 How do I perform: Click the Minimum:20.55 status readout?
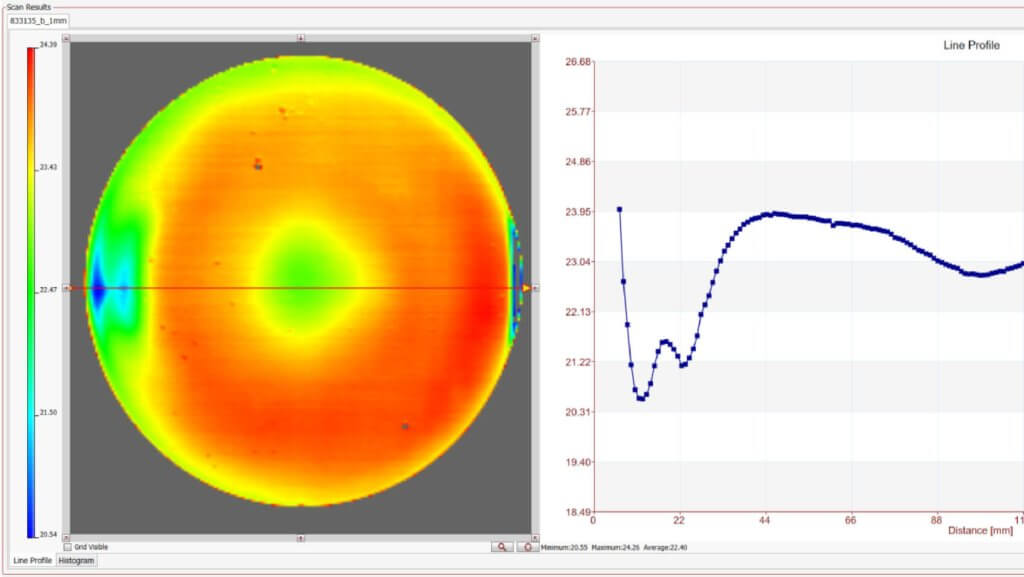click(567, 548)
